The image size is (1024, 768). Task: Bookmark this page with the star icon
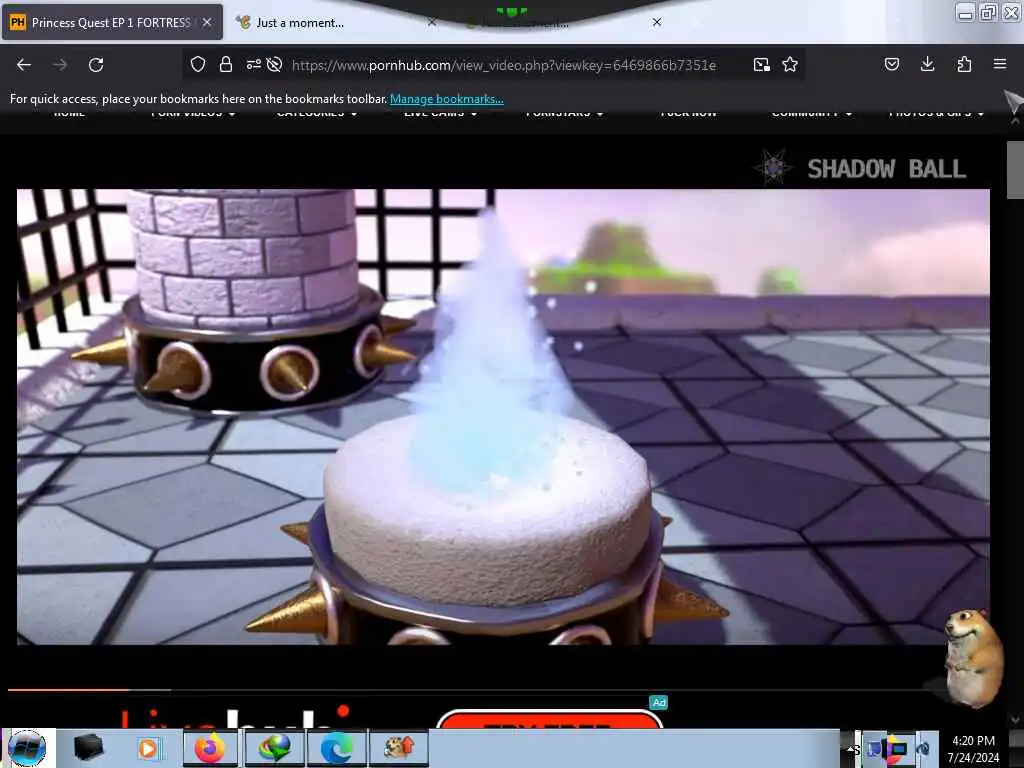[790, 64]
